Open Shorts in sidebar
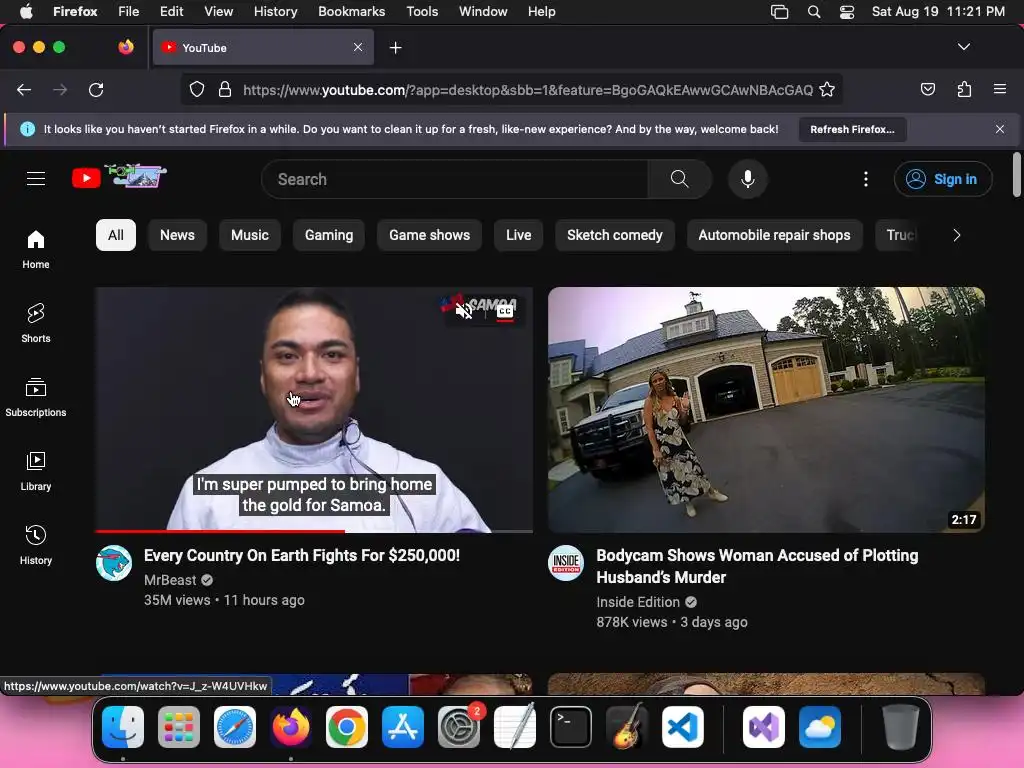The image size is (1024, 768). pos(36,323)
